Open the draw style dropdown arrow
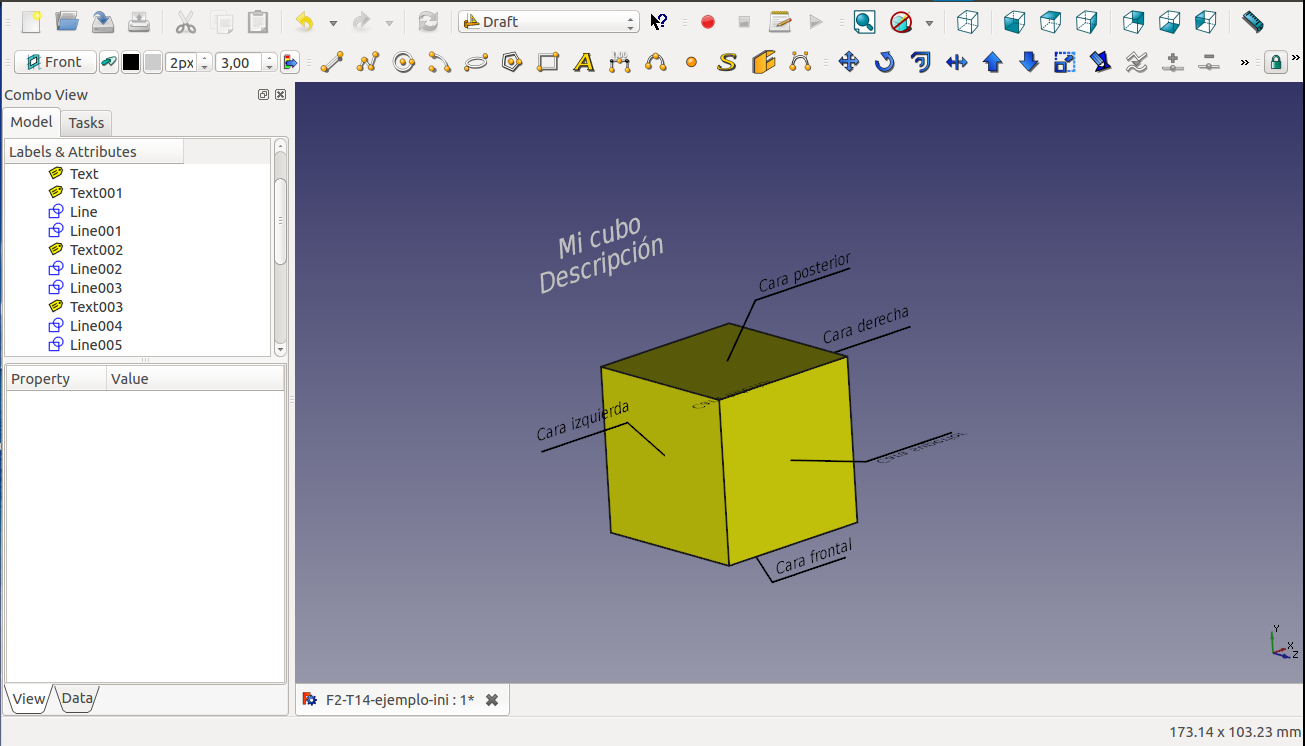This screenshot has width=1305, height=746. pyautogui.click(x=929, y=22)
